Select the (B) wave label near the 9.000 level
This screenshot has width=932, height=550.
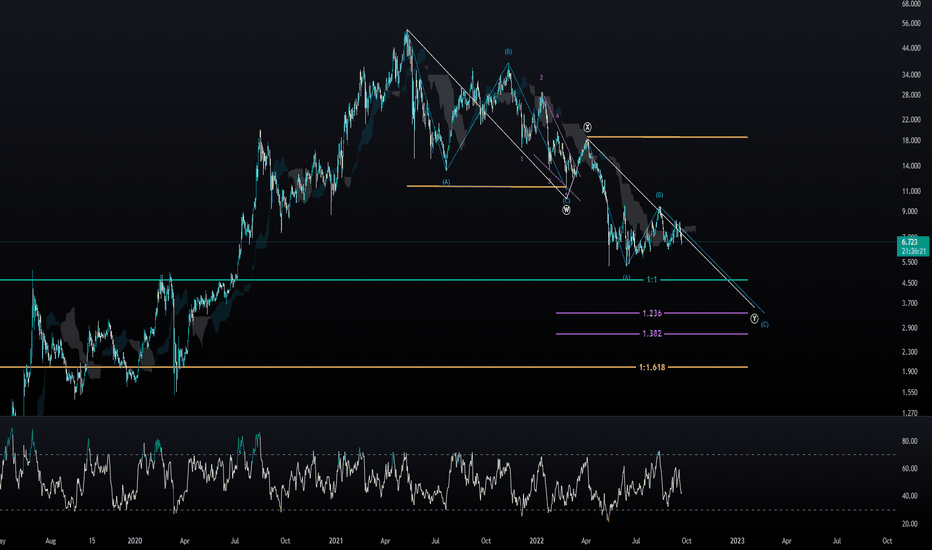pos(659,195)
